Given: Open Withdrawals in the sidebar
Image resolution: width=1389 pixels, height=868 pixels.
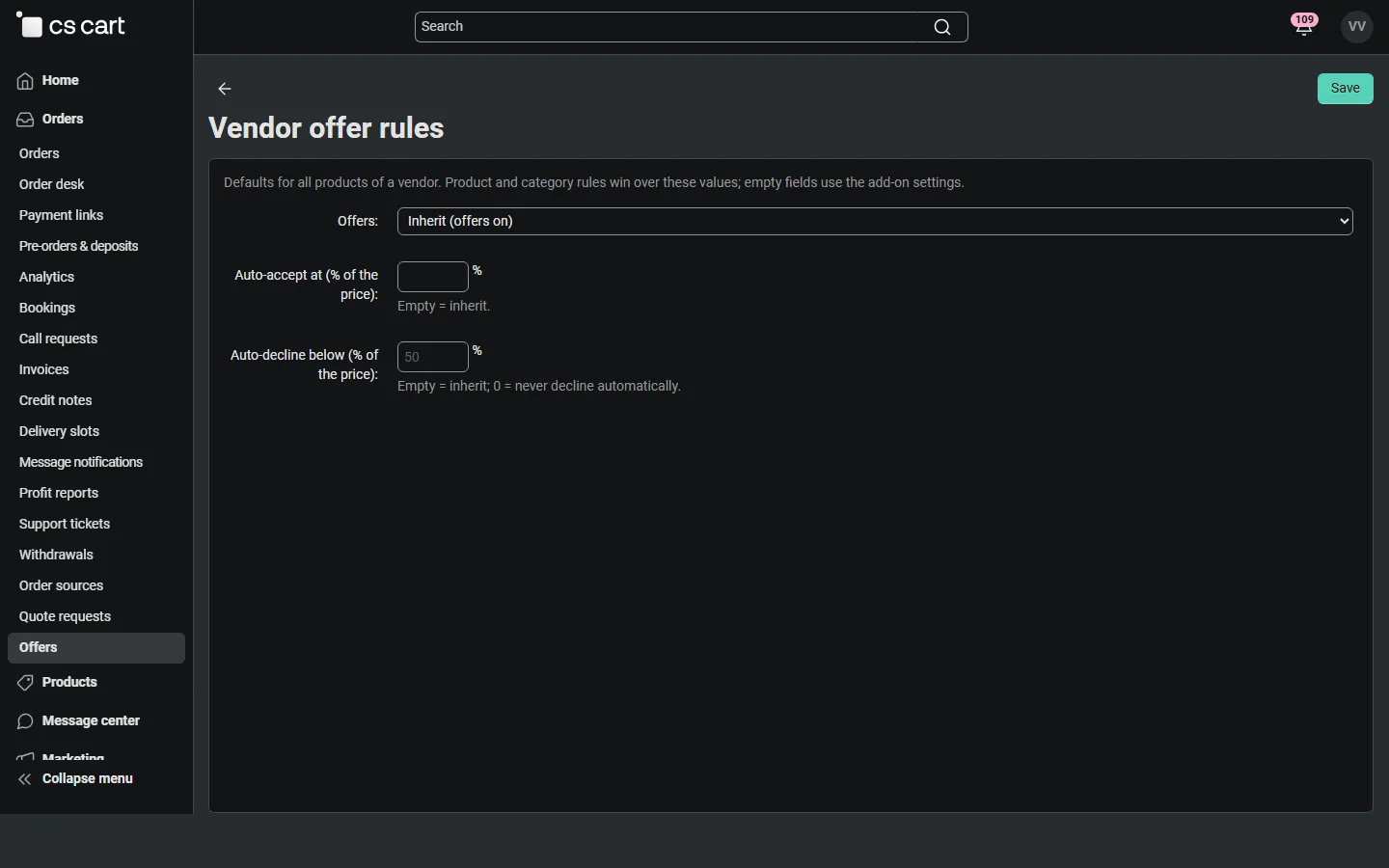Looking at the screenshot, I should pos(56,555).
